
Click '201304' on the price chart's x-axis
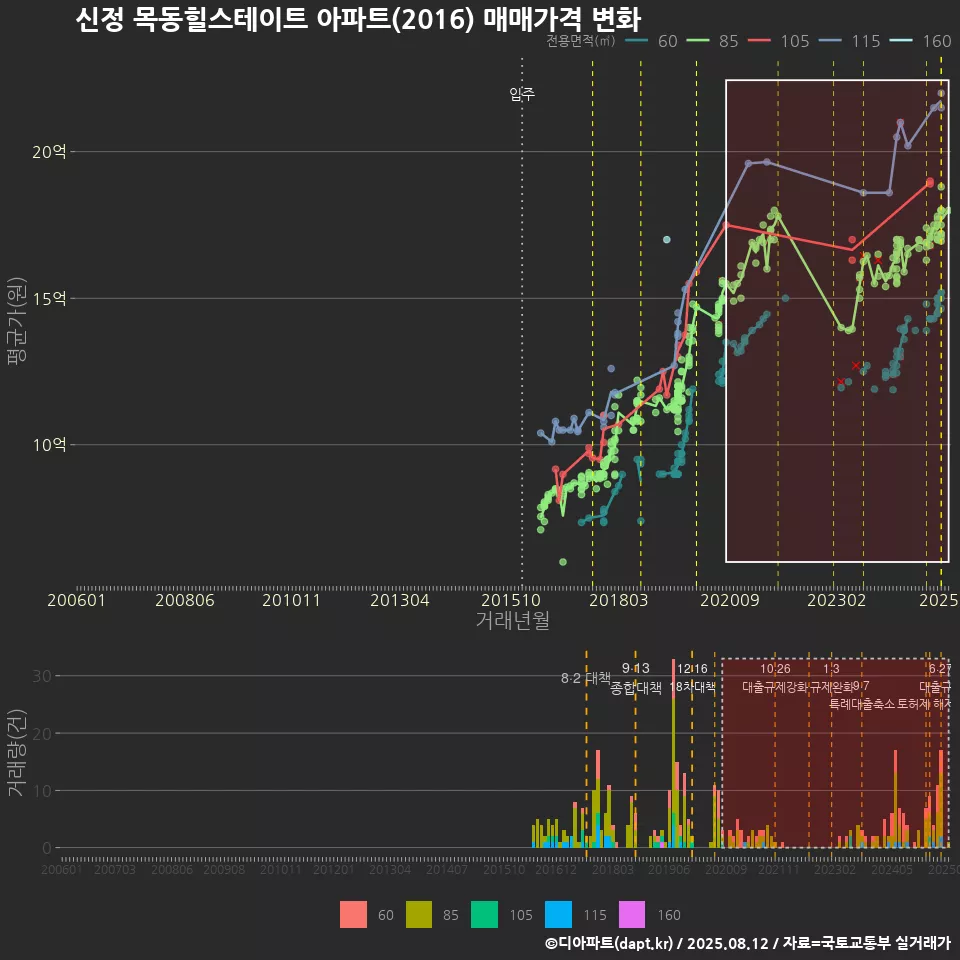coord(400,600)
